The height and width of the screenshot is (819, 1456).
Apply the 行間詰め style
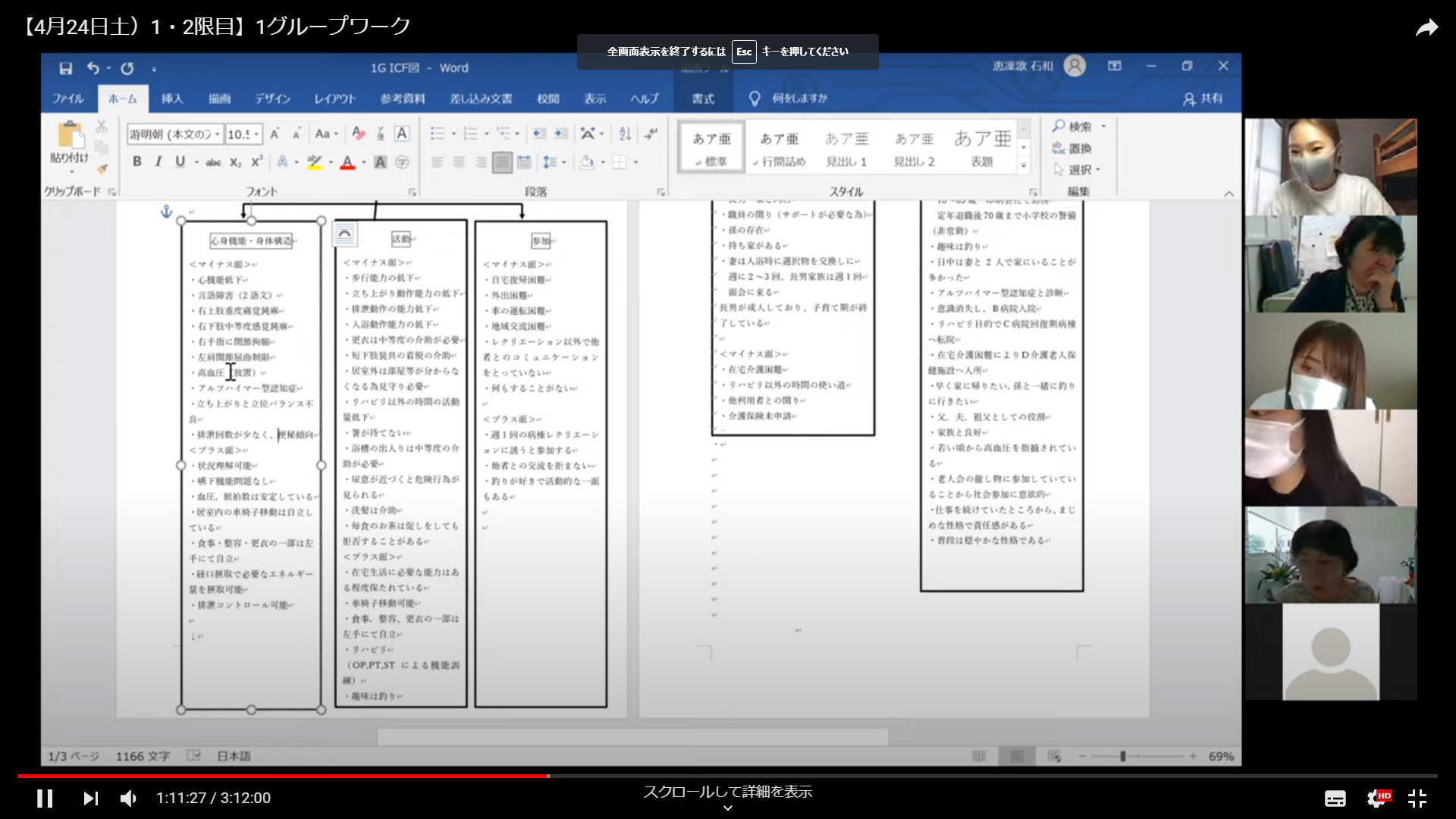(780, 149)
